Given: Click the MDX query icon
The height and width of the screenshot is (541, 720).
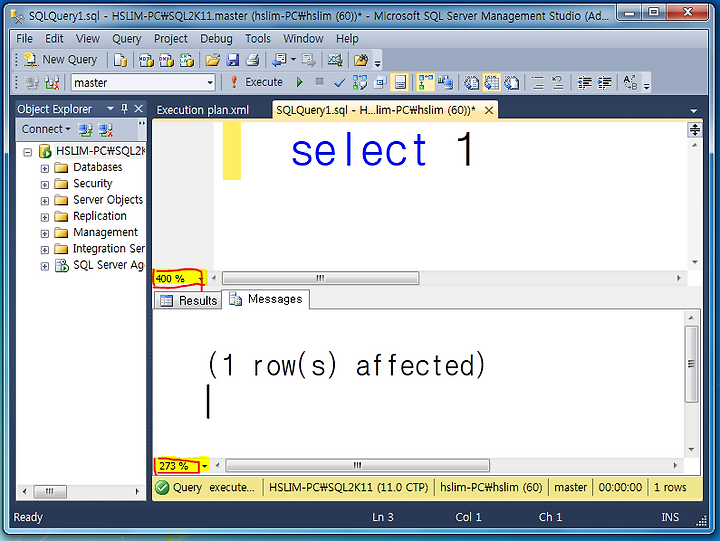Looking at the screenshot, I should 146,60.
